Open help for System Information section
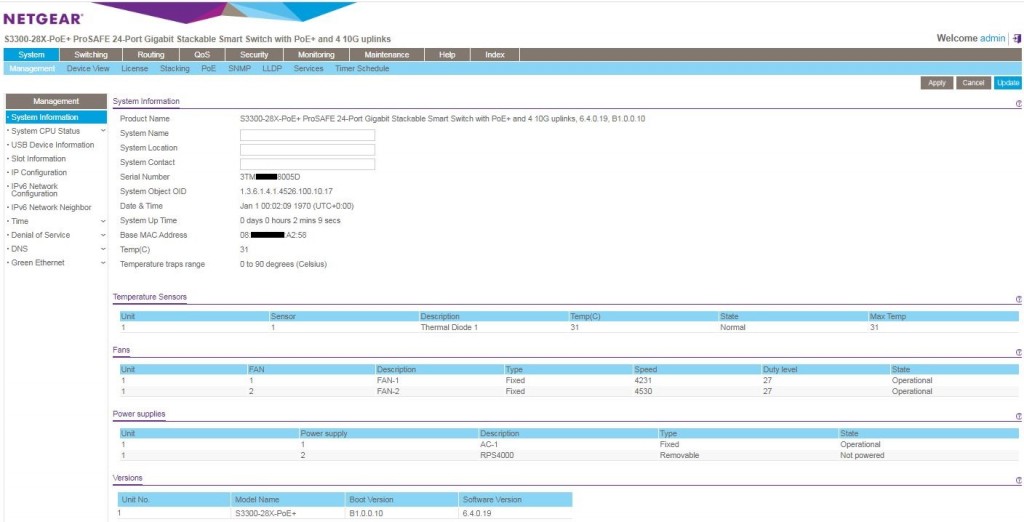Image resolution: width=1024 pixels, height=522 pixels. pyautogui.click(x=1018, y=104)
